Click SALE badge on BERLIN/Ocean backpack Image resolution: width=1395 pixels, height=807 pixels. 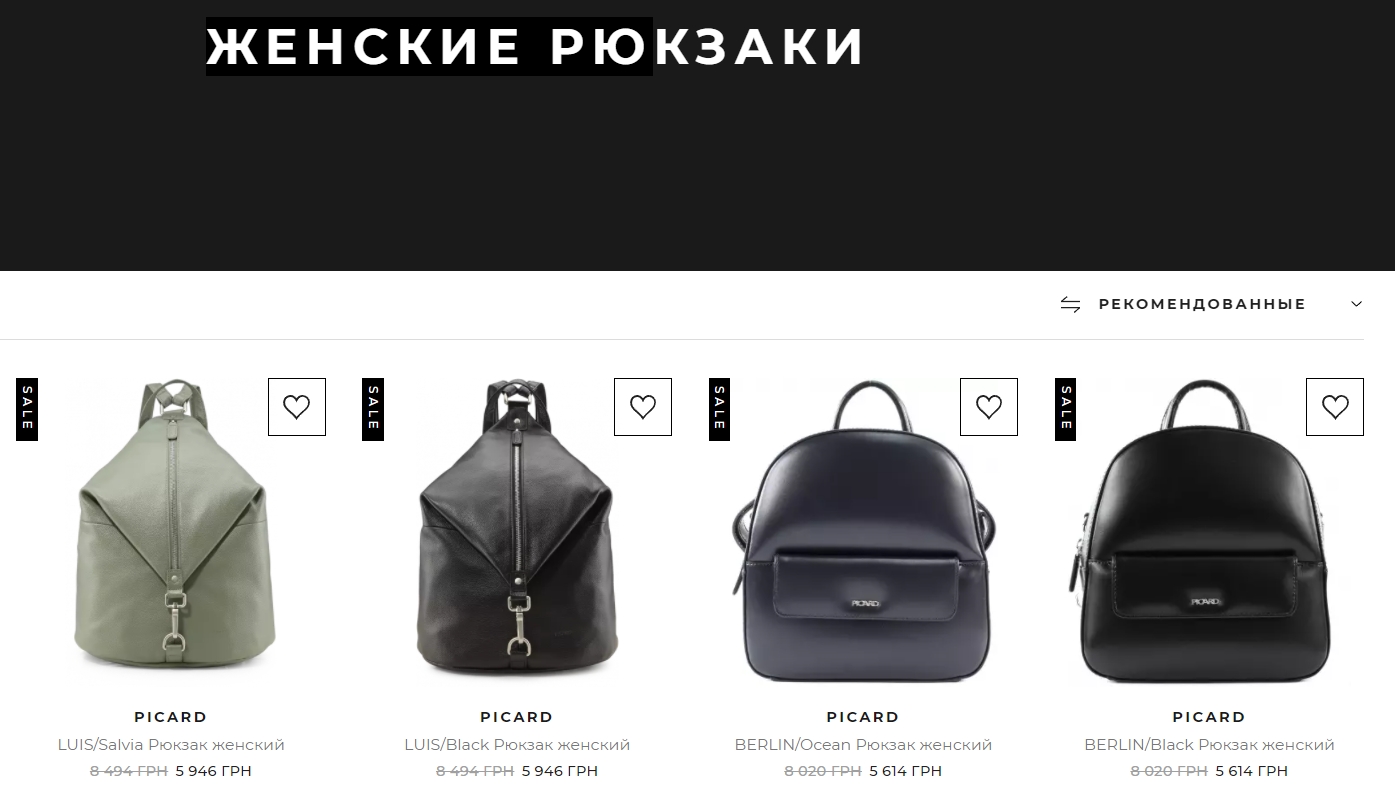click(719, 409)
